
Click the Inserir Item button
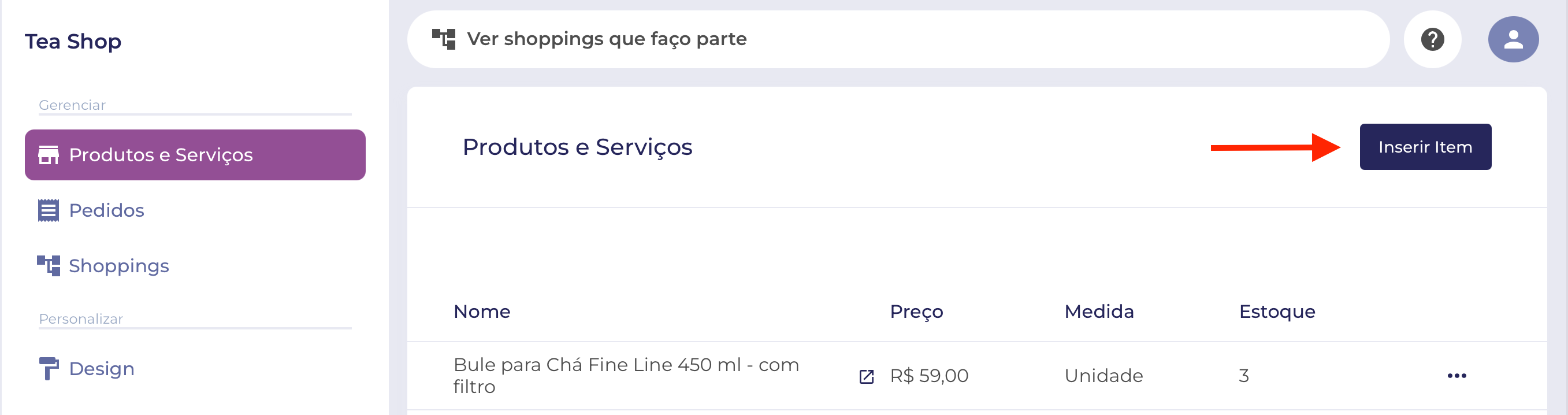click(x=1425, y=147)
